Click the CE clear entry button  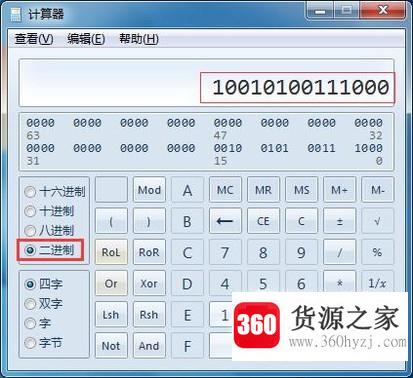(263, 221)
